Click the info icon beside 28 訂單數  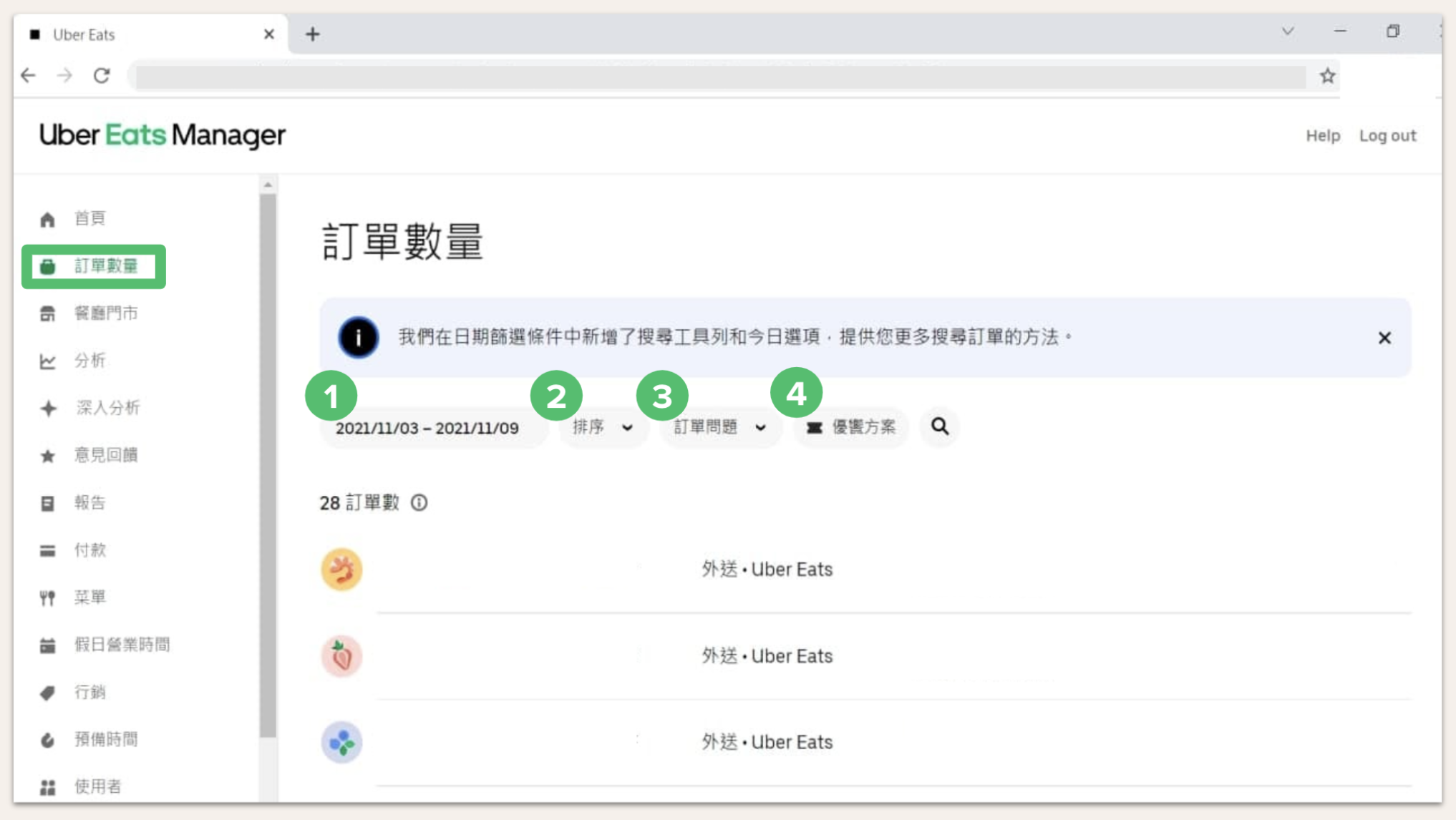pos(419,503)
